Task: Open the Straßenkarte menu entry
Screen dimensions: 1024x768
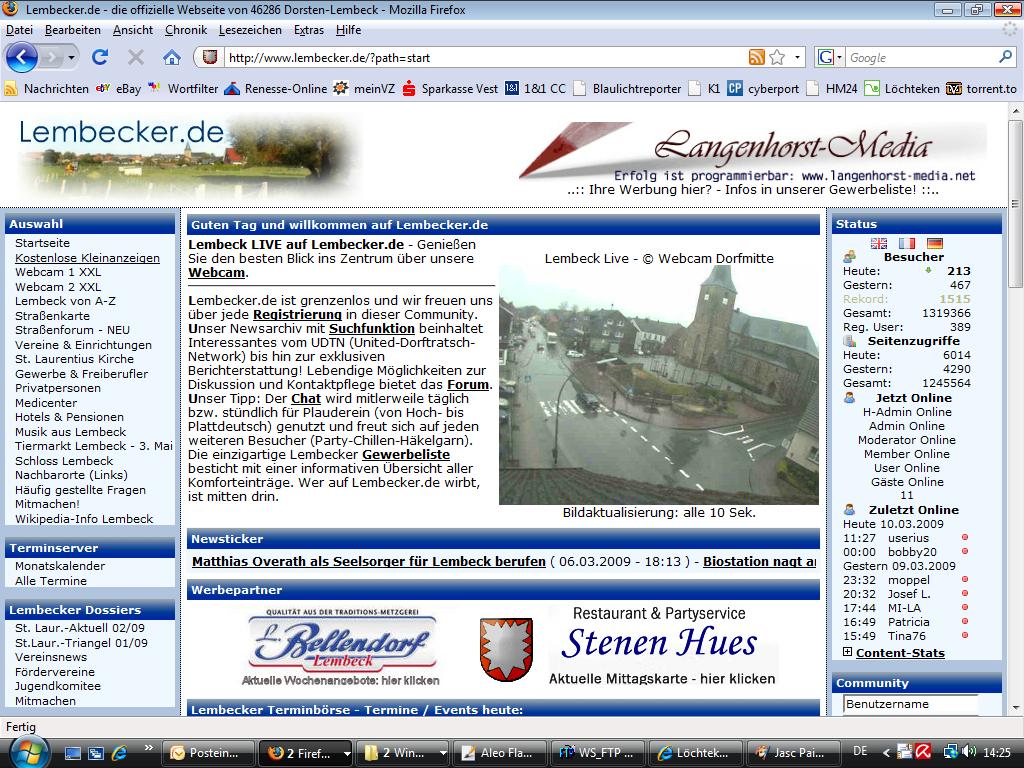Action: (x=52, y=316)
